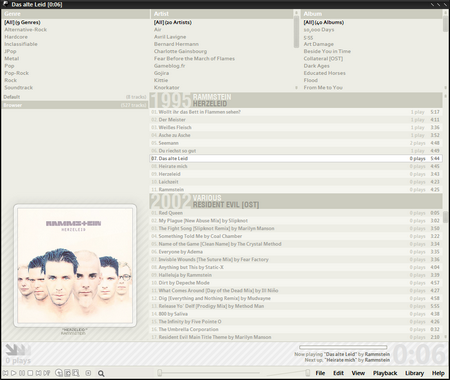Pause playback with the Pause icon
Screen dimensions: 450x380
[x=22, y=373]
